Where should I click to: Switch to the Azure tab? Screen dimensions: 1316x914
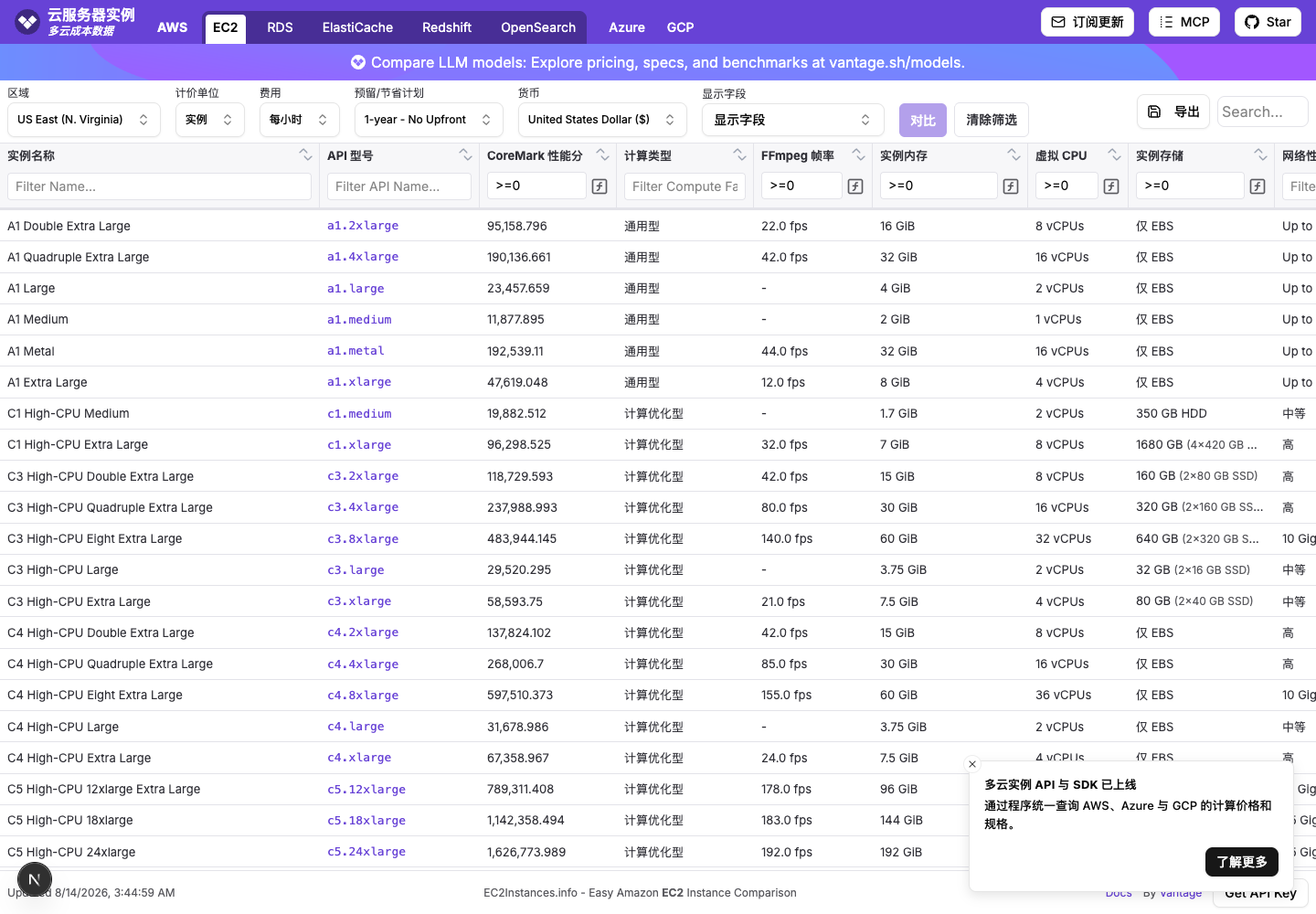pos(627,27)
